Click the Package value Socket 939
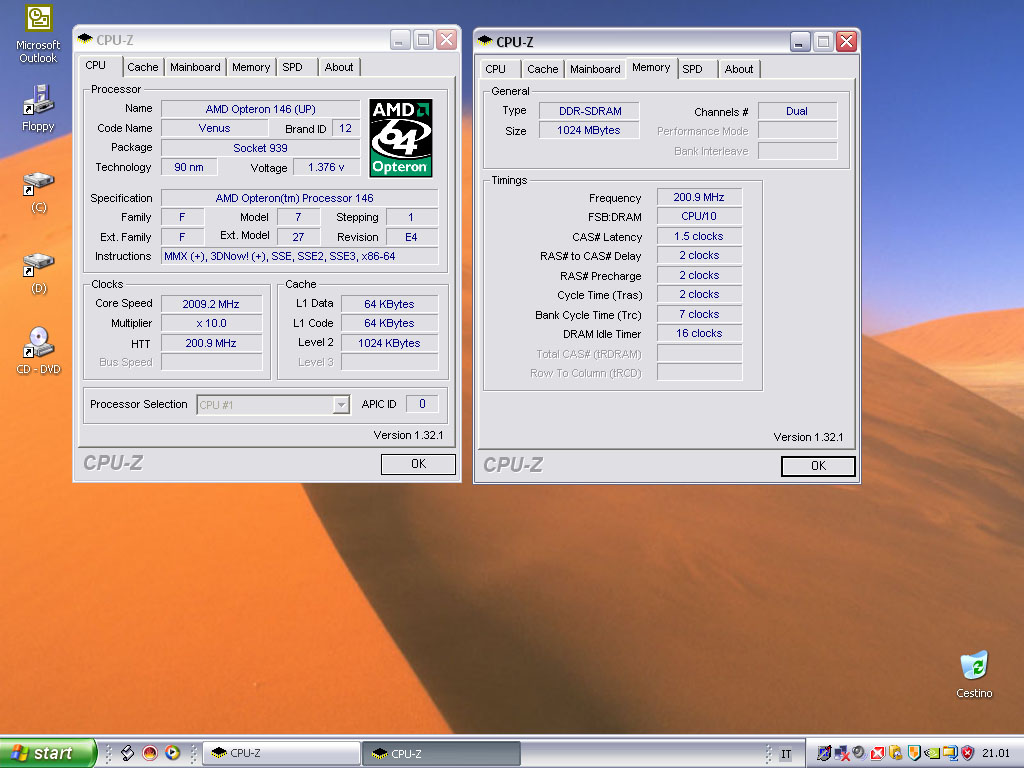Screen dimensions: 1024x768 tap(261, 148)
